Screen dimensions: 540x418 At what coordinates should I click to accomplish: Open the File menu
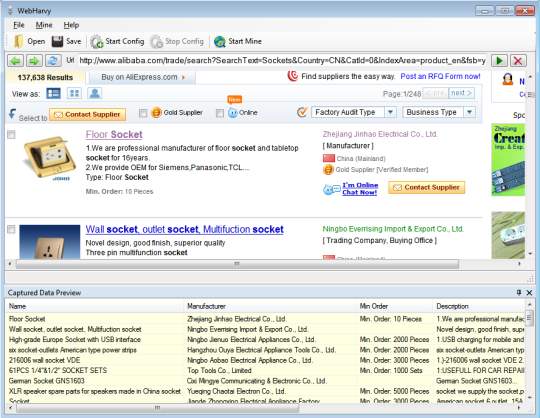[x=19, y=25]
